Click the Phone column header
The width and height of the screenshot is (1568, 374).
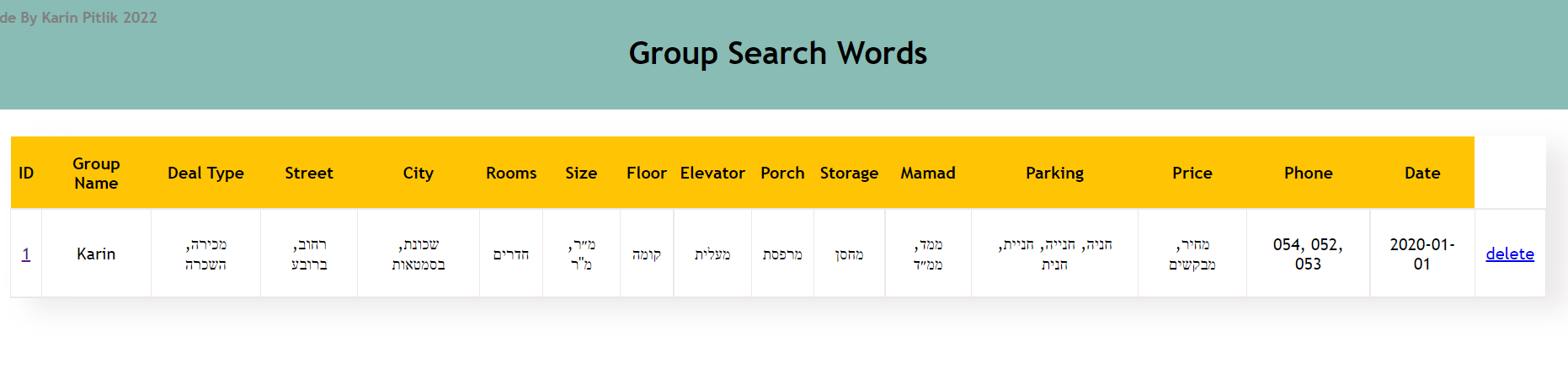[1309, 173]
